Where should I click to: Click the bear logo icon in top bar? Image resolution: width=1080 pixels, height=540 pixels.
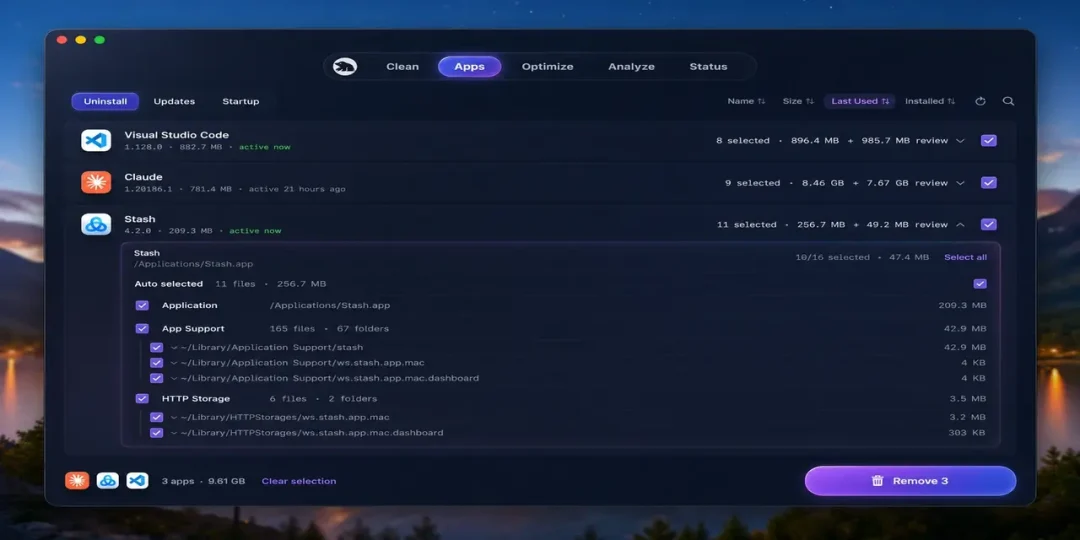point(345,67)
